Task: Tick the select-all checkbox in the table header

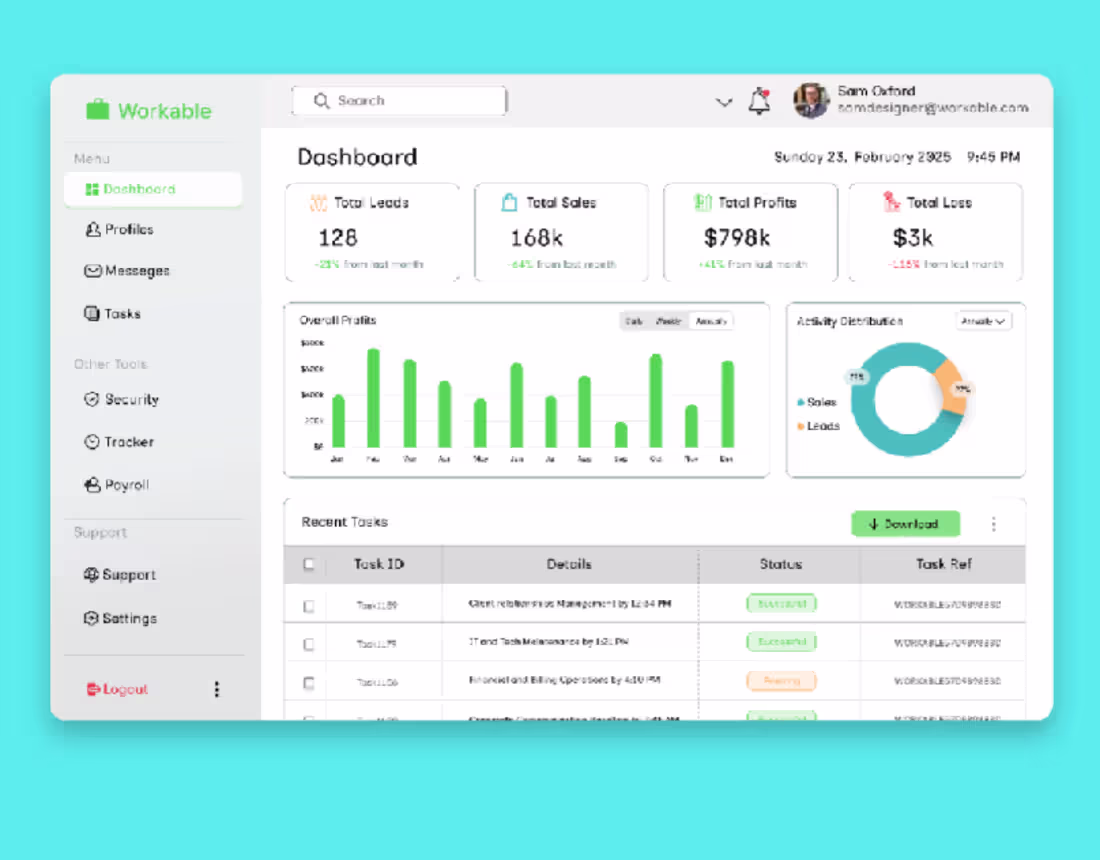Action: [309, 564]
